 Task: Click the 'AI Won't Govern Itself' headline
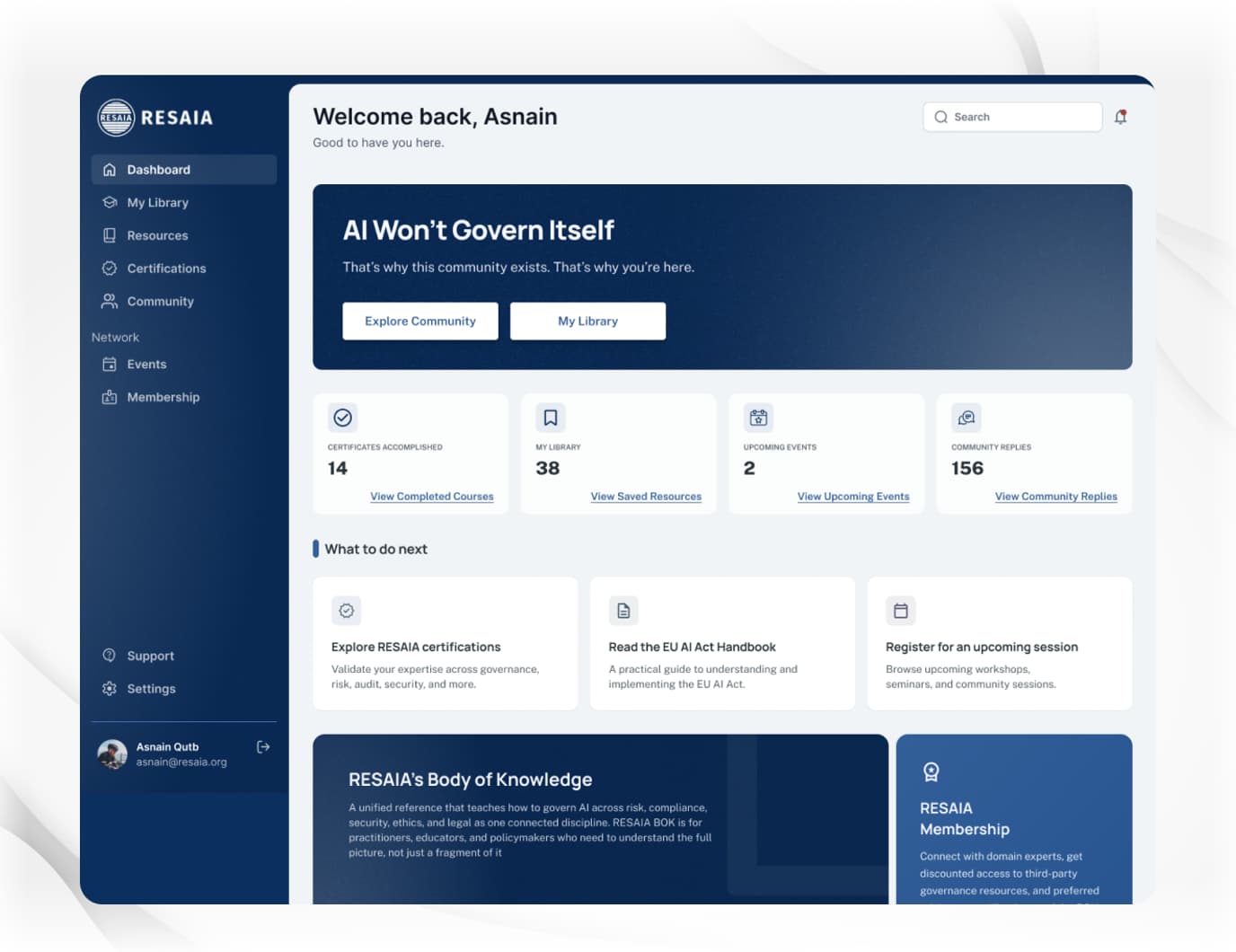click(x=479, y=231)
